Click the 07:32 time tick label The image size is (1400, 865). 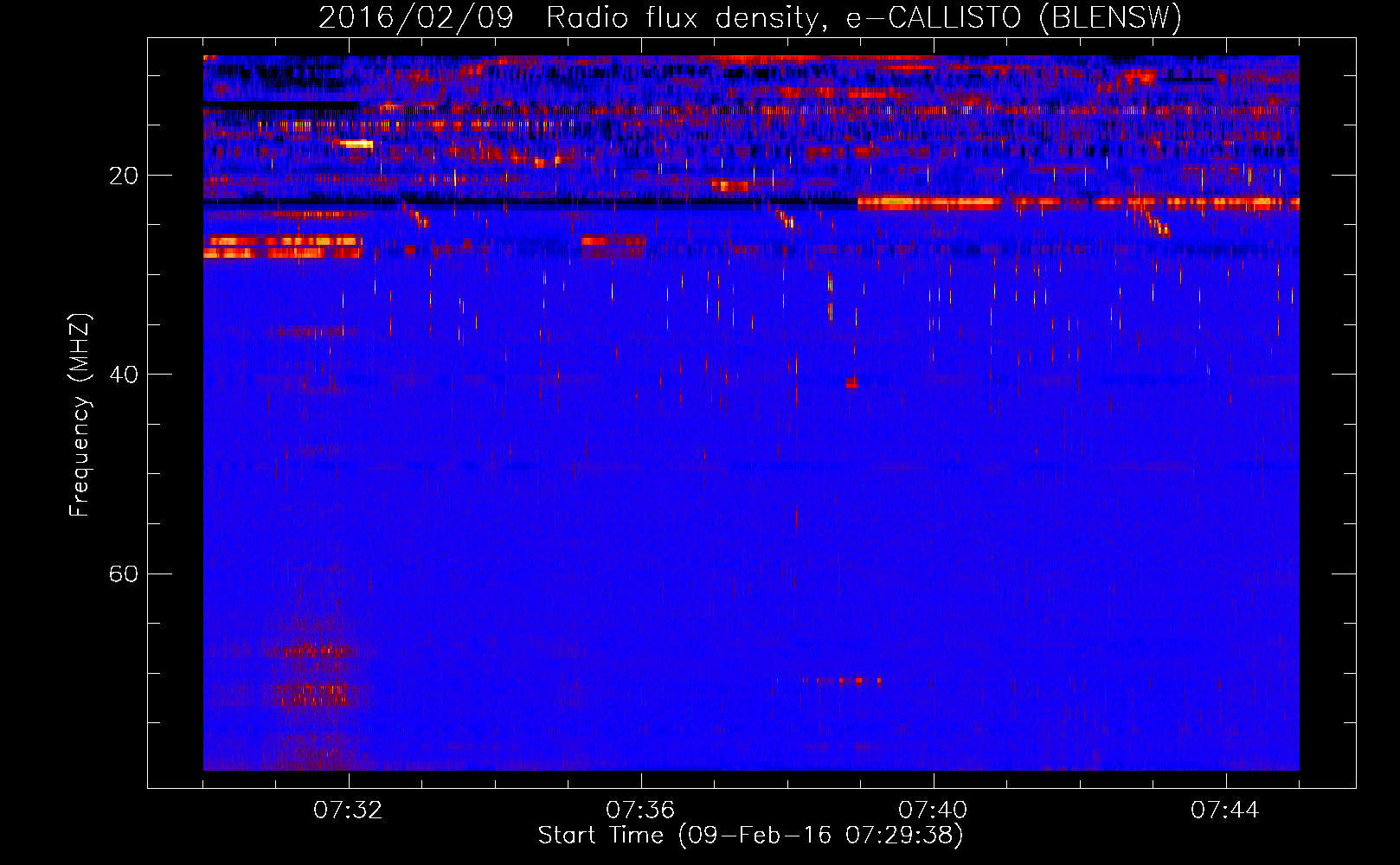point(349,811)
